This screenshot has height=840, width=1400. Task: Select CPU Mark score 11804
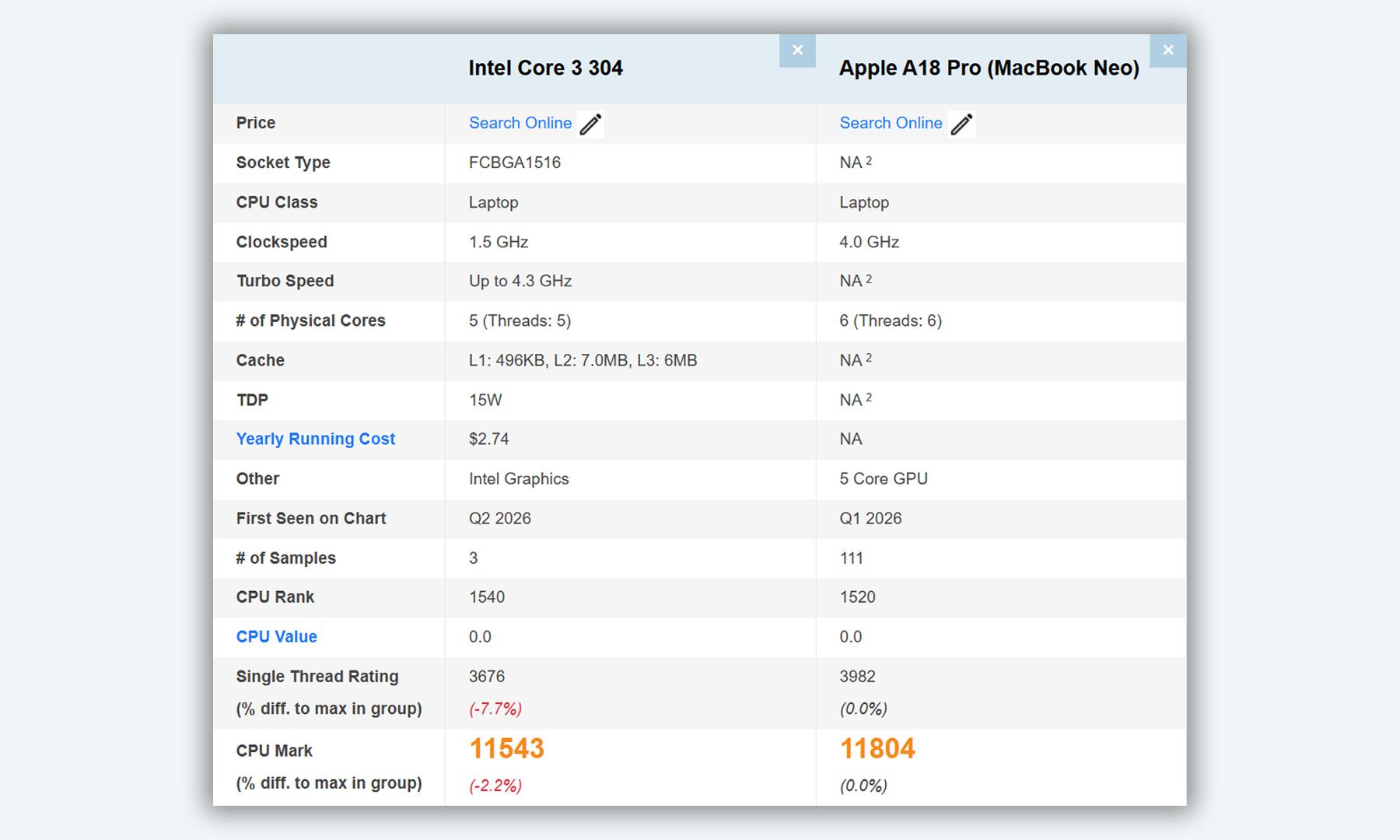(877, 749)
